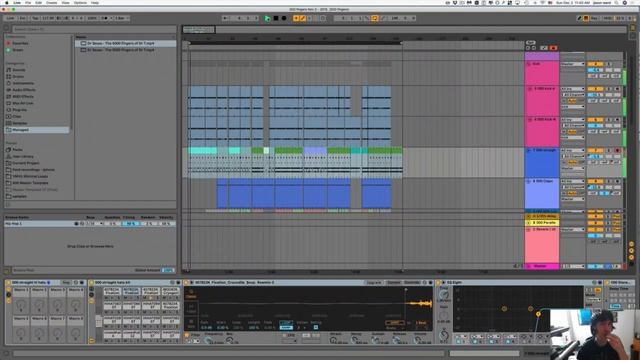The image size is (640, 360).
Task: Fold the 7 000 straight track
Action: pyautogui.click(x=529, y=151)
